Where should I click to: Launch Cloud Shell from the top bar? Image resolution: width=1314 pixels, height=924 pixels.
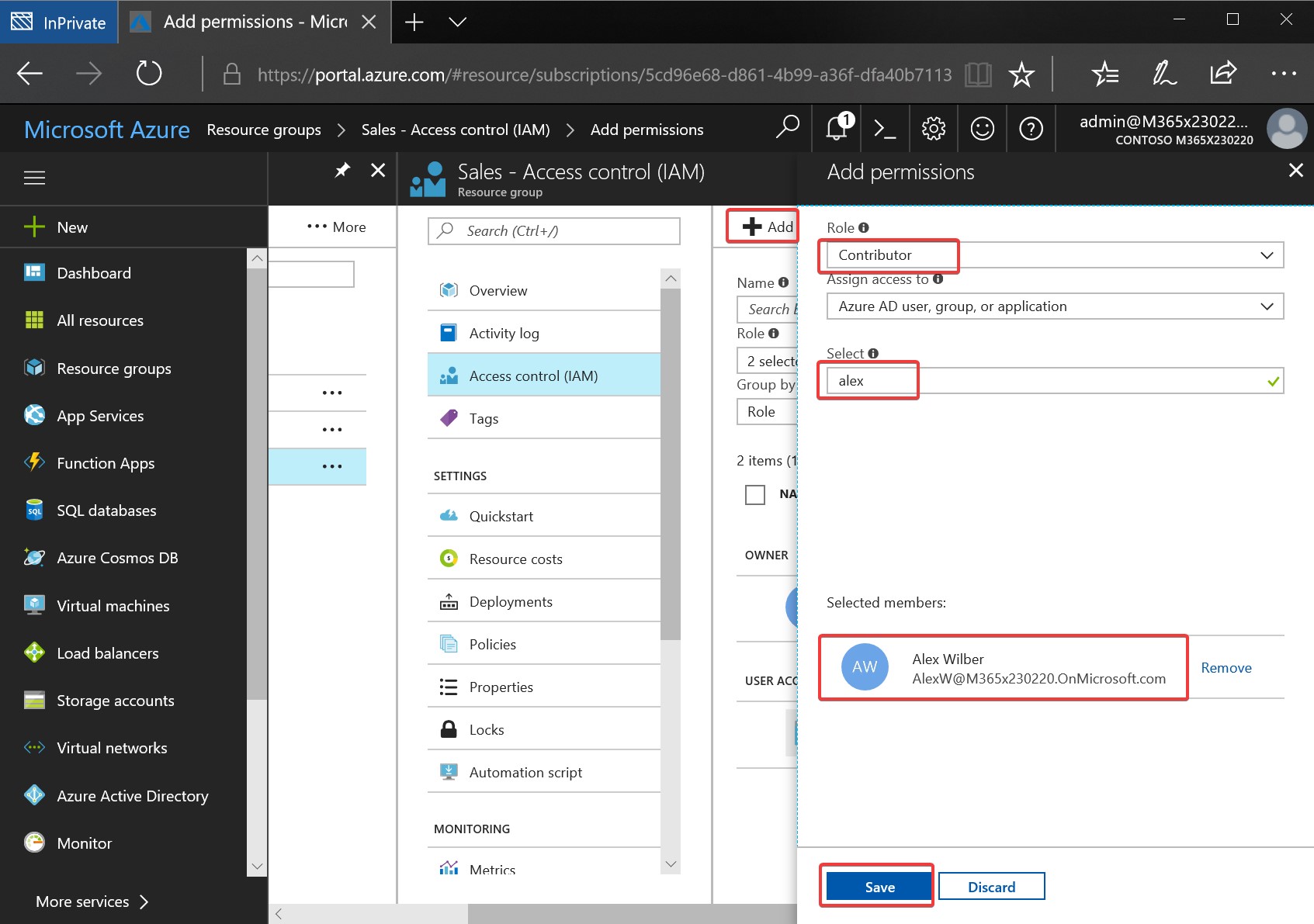[x=885, y=129]
